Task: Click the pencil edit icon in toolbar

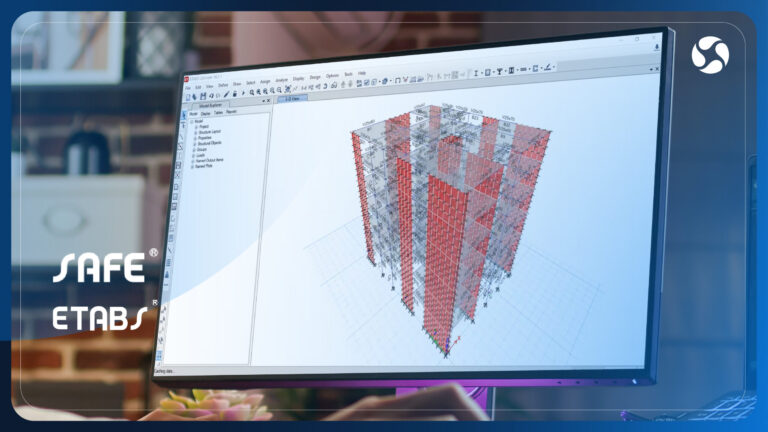Action: pyautogui.click(x=225, y=93)
